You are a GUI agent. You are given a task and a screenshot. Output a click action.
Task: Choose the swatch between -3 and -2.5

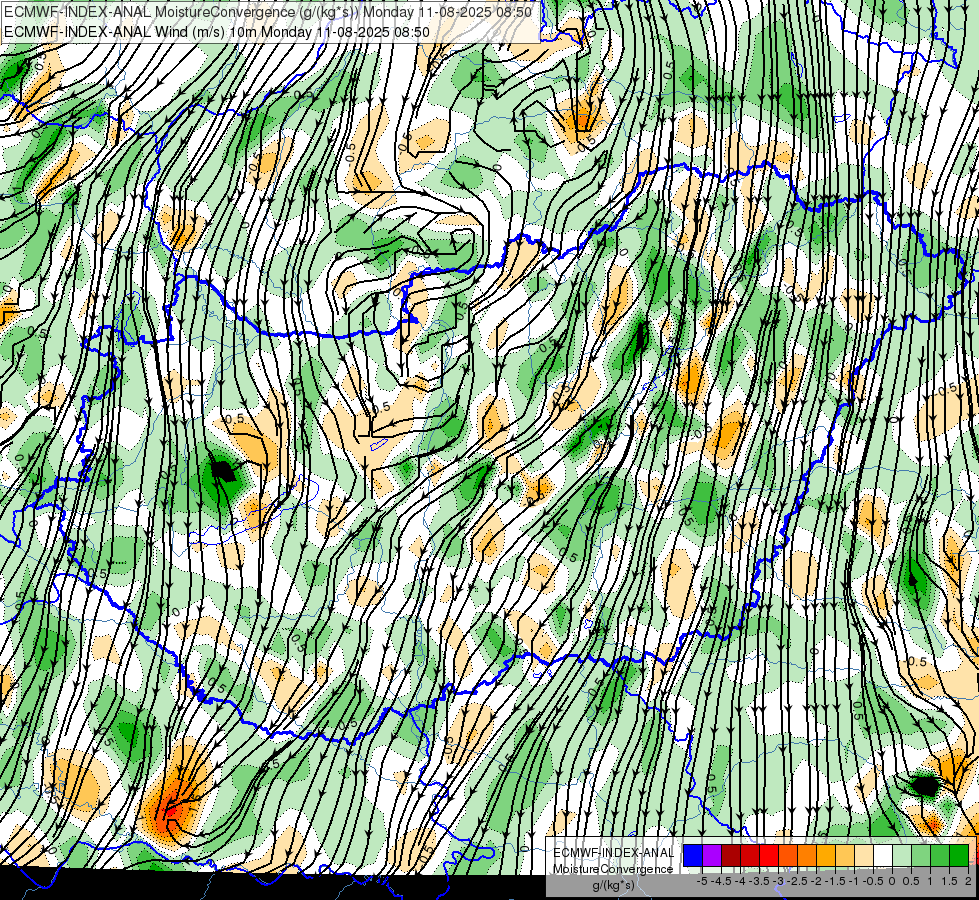[788, 855]
